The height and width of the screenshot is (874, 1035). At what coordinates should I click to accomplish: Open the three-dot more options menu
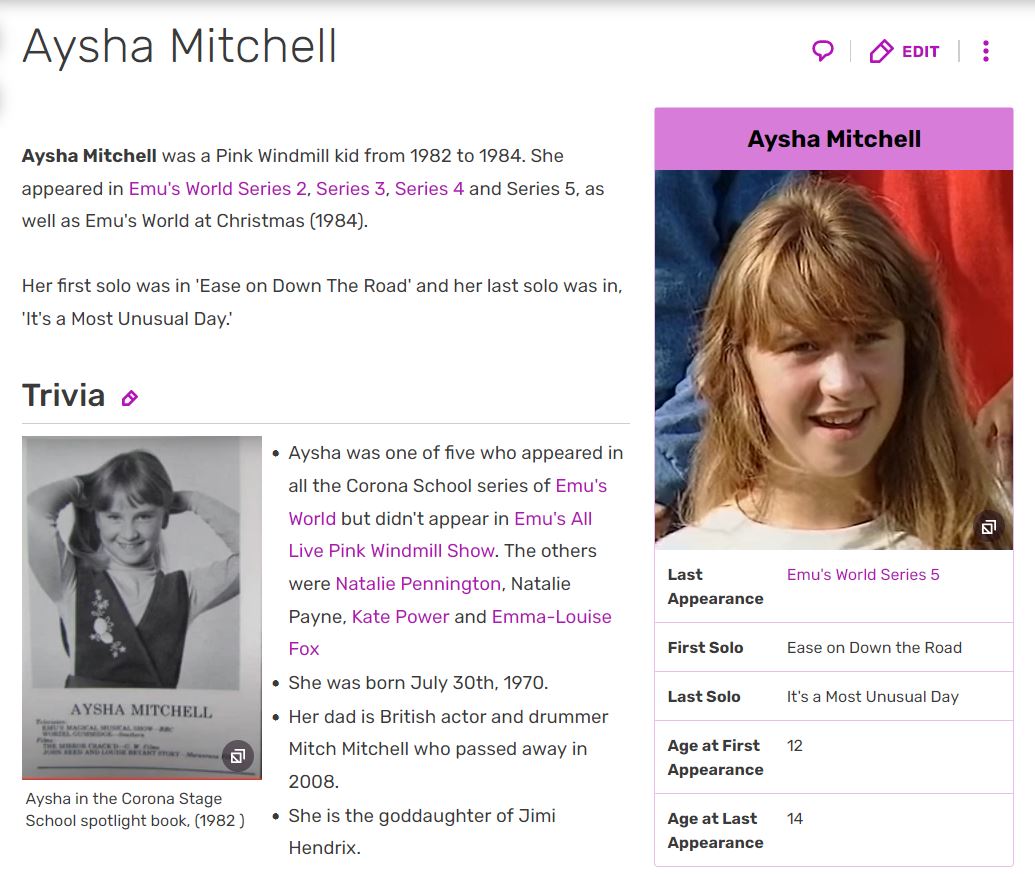click(985, 51)
